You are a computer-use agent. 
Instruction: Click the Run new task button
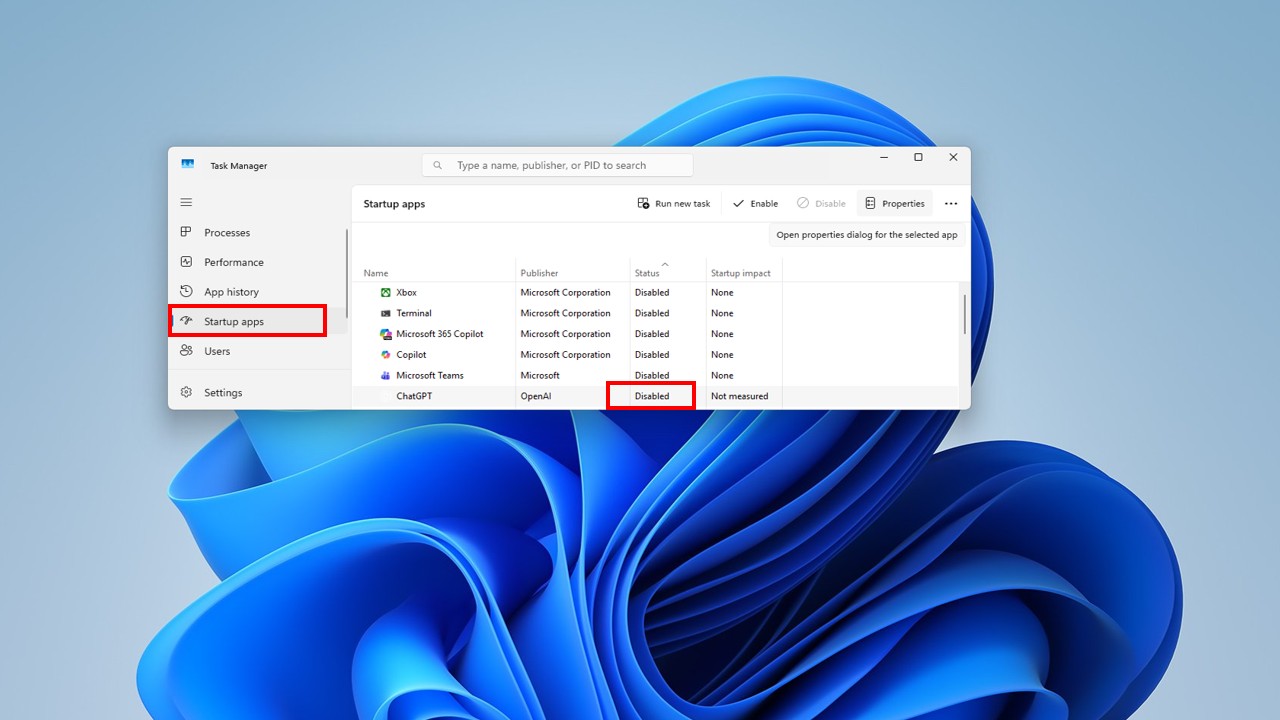pos(674,204)
